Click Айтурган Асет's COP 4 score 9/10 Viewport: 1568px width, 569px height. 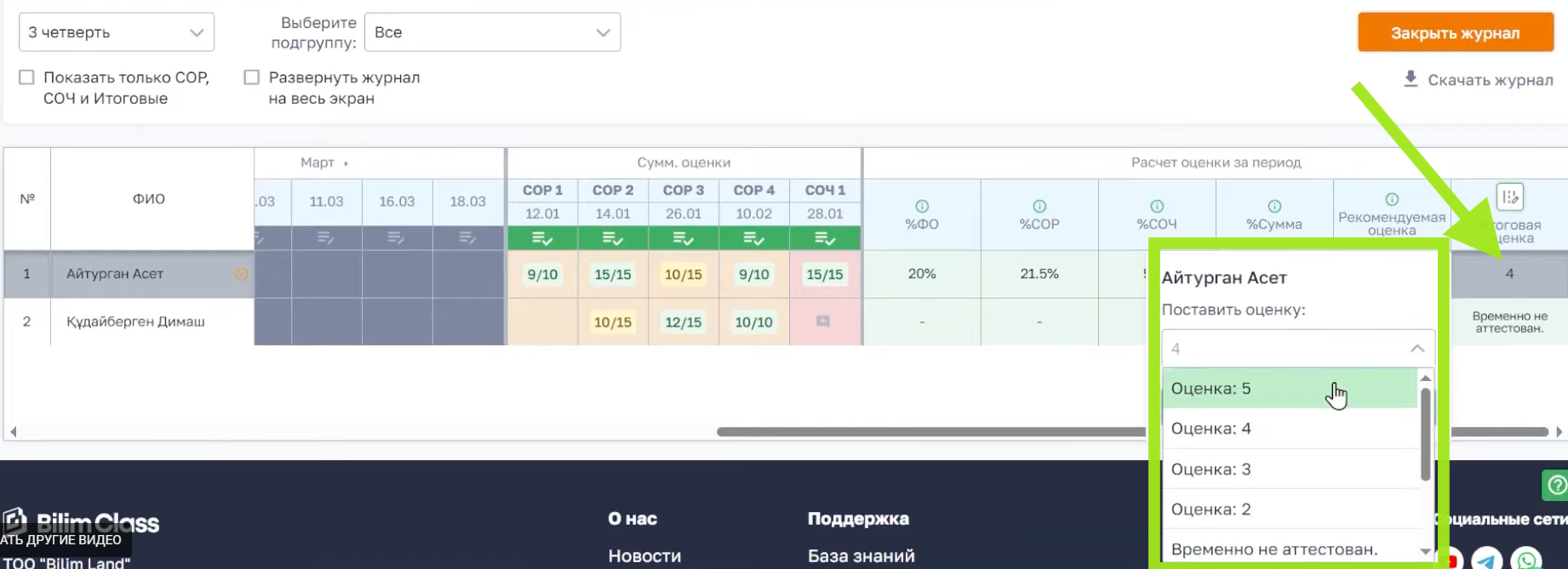(753, 274)
